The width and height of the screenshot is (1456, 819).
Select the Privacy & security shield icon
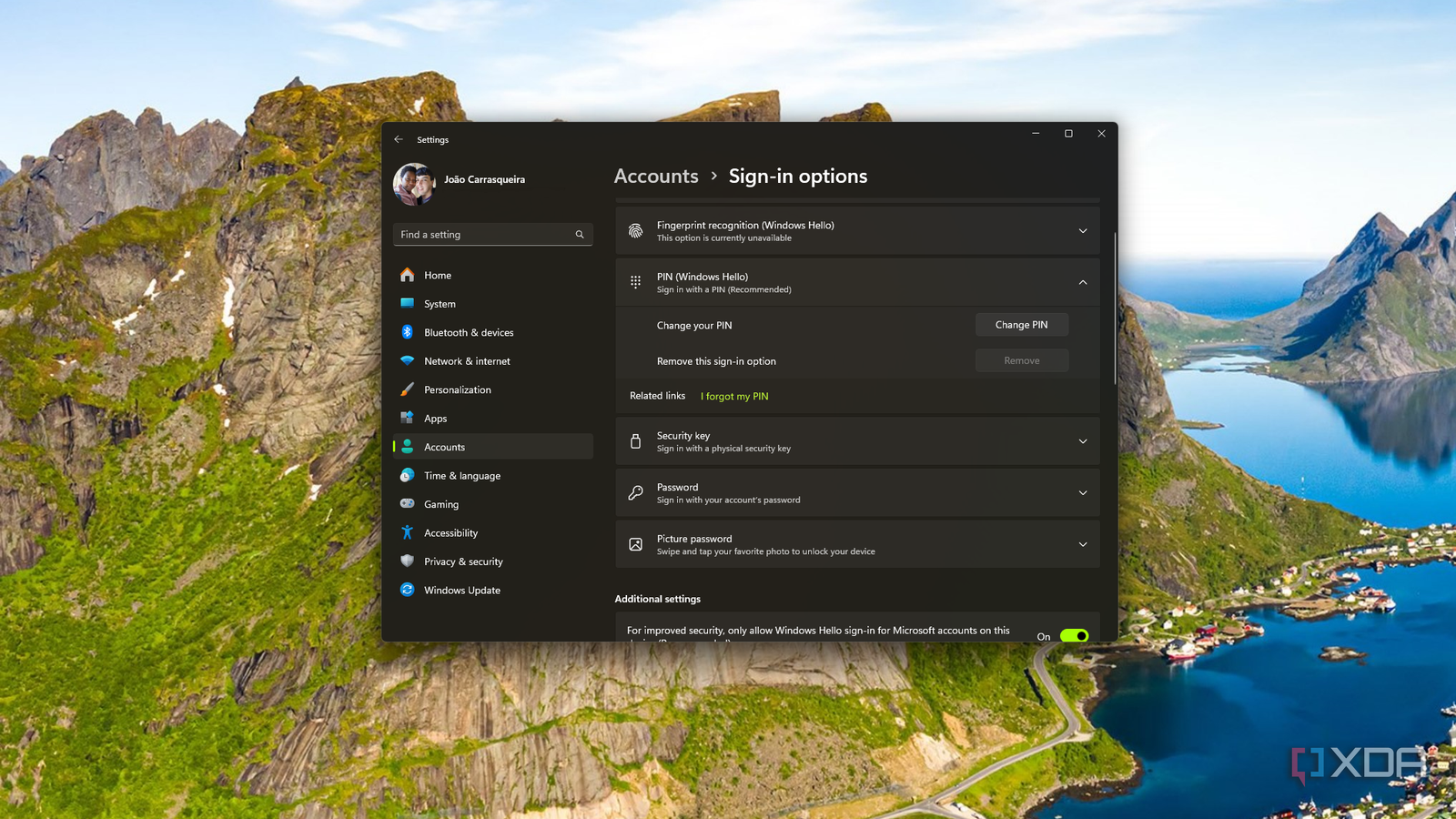[408, 561]
